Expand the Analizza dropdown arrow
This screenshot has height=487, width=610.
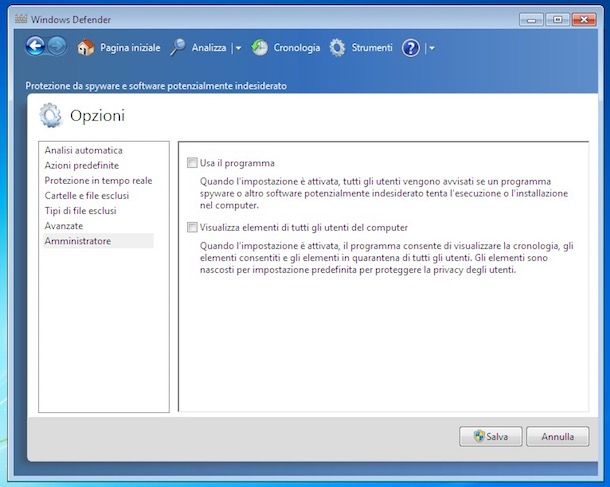tap(238, 48)
